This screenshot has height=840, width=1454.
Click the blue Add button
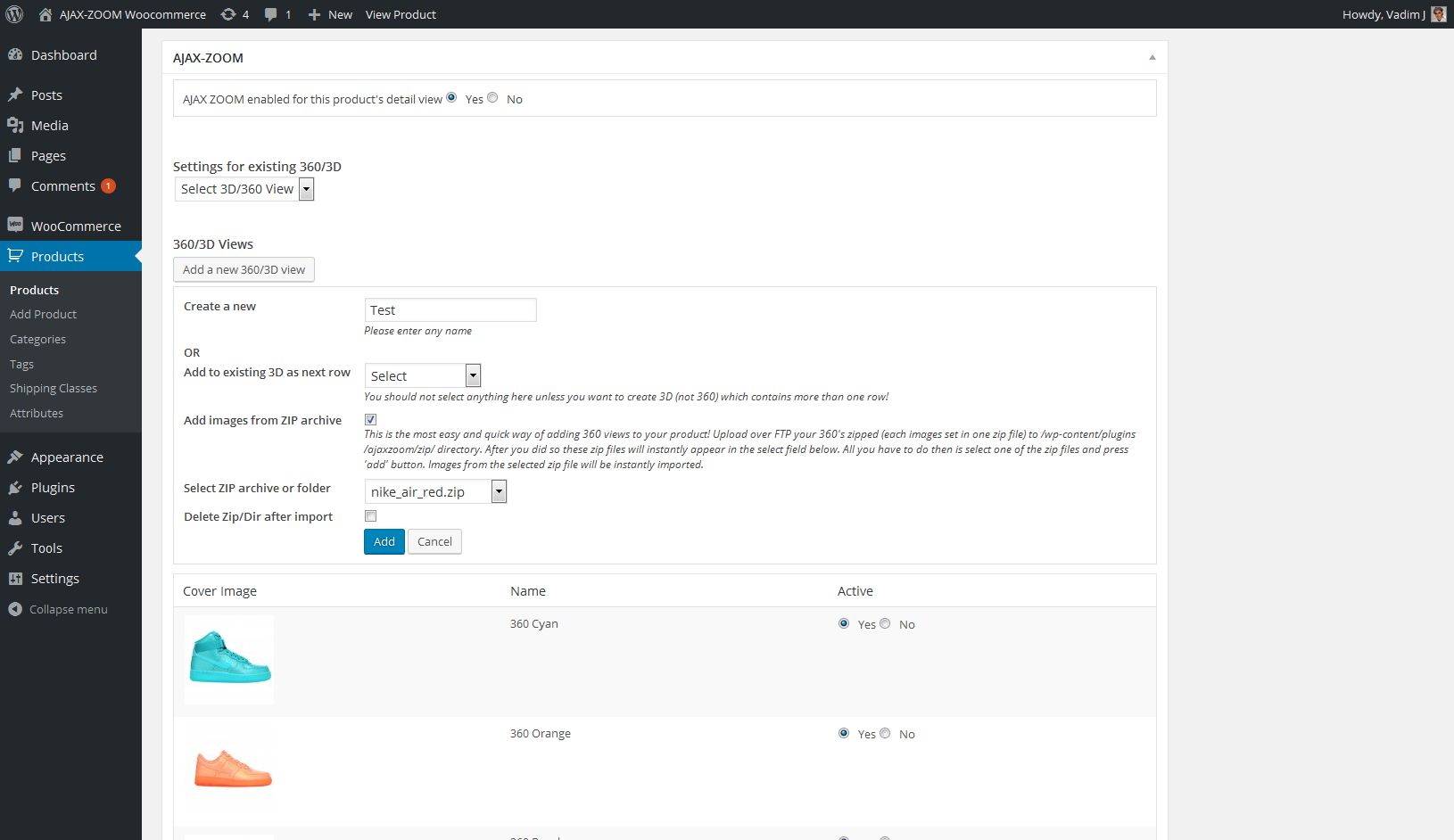point(384,541)
